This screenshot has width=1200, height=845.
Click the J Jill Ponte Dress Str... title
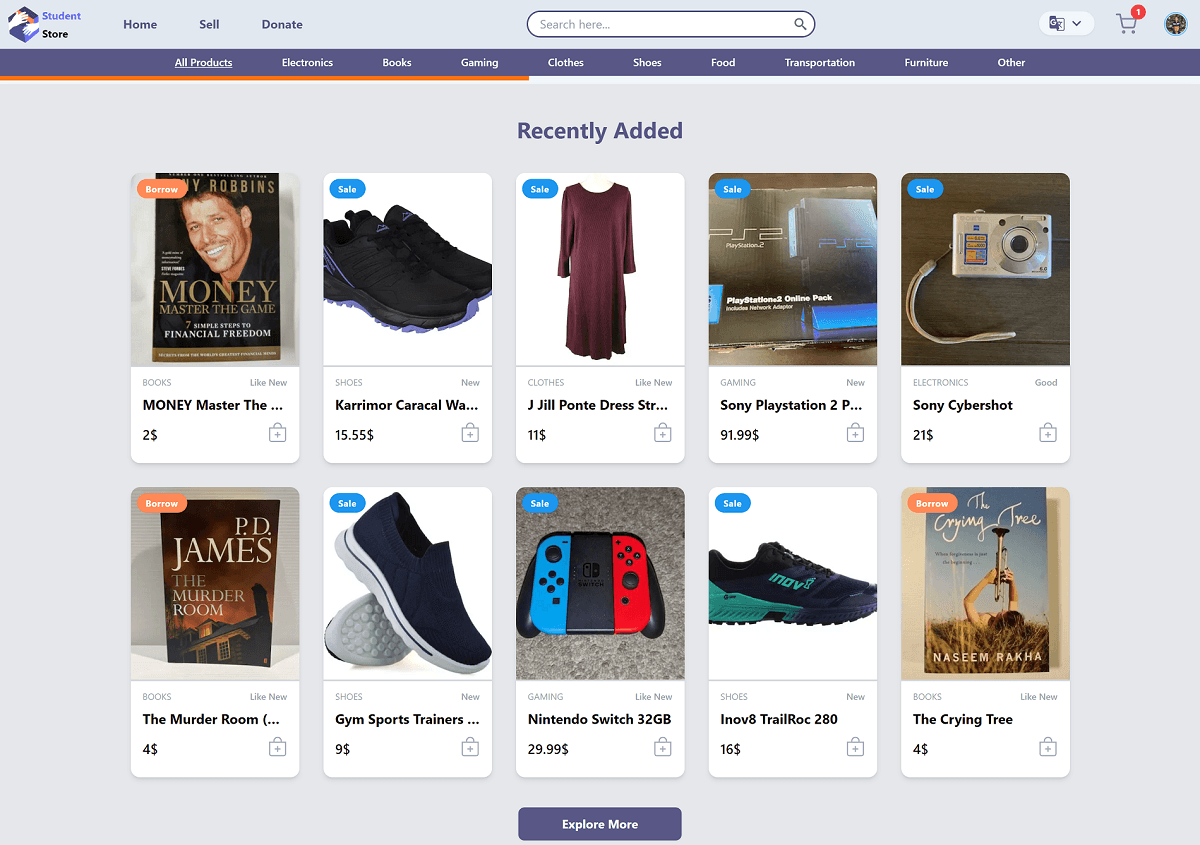tap(598, 405)
